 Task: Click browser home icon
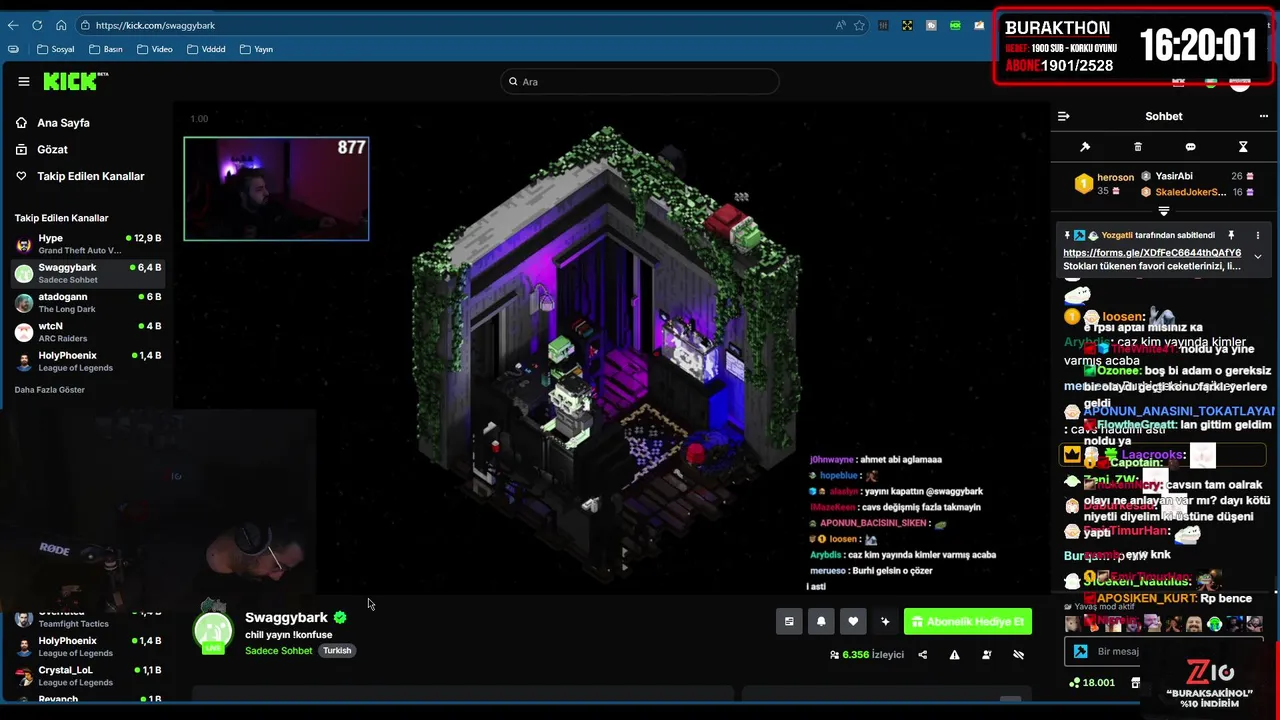click(61, 25)
